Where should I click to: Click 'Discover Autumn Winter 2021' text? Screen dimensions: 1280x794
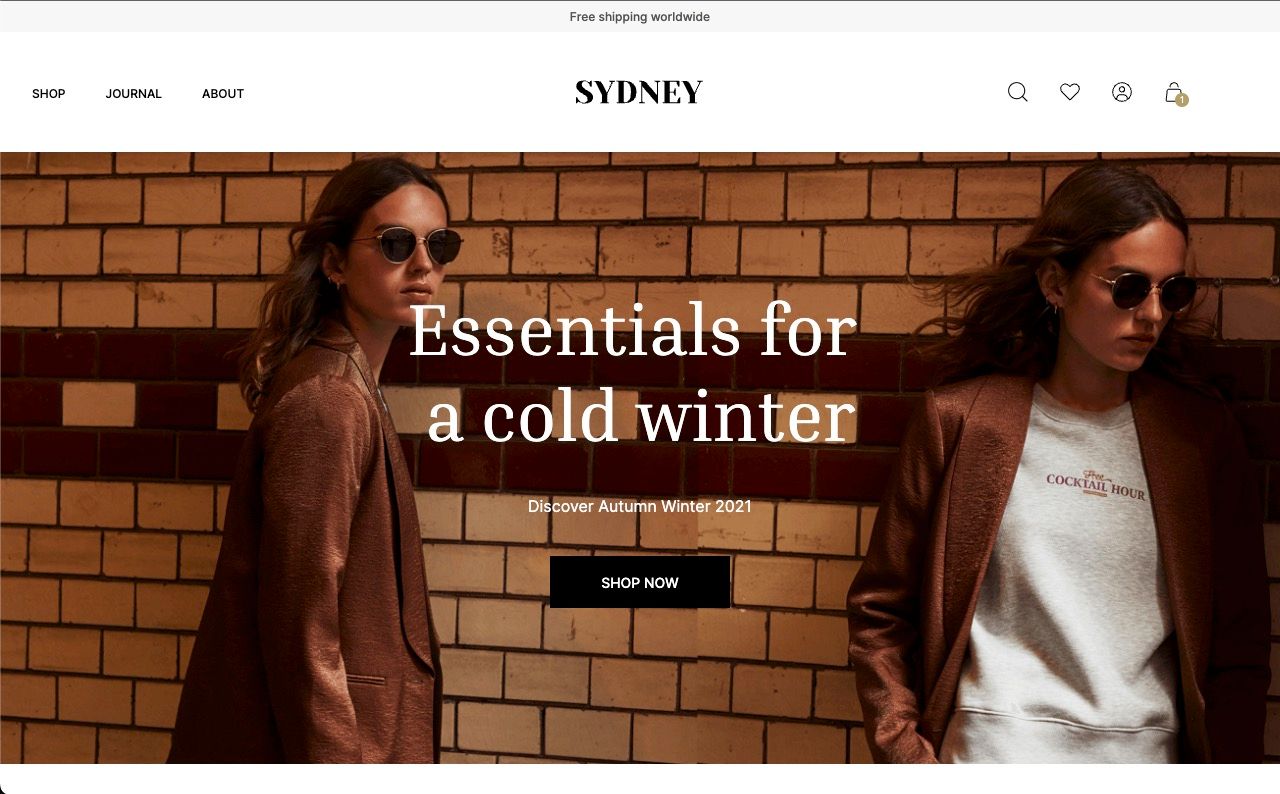pyautogui.click(x=640, y=506)
